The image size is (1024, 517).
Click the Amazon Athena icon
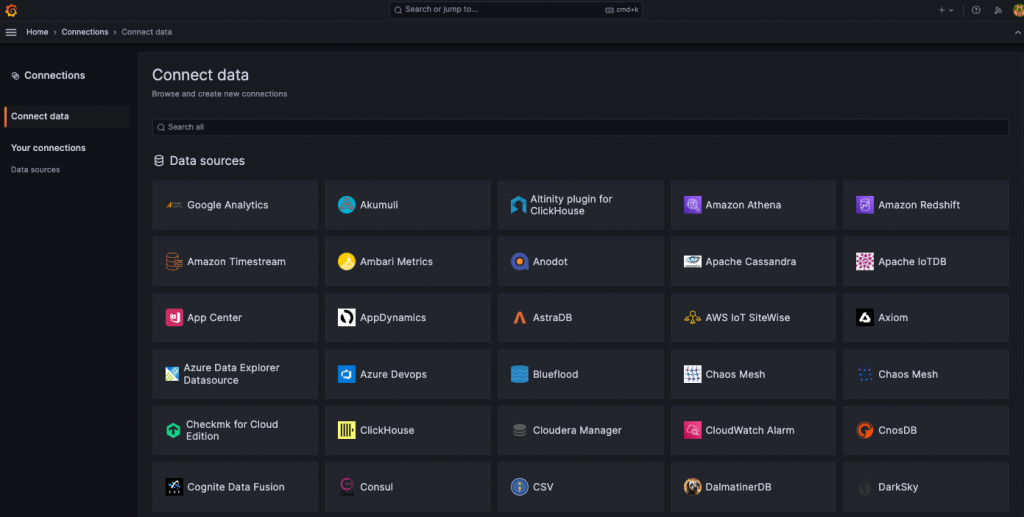tap(692, 205)
